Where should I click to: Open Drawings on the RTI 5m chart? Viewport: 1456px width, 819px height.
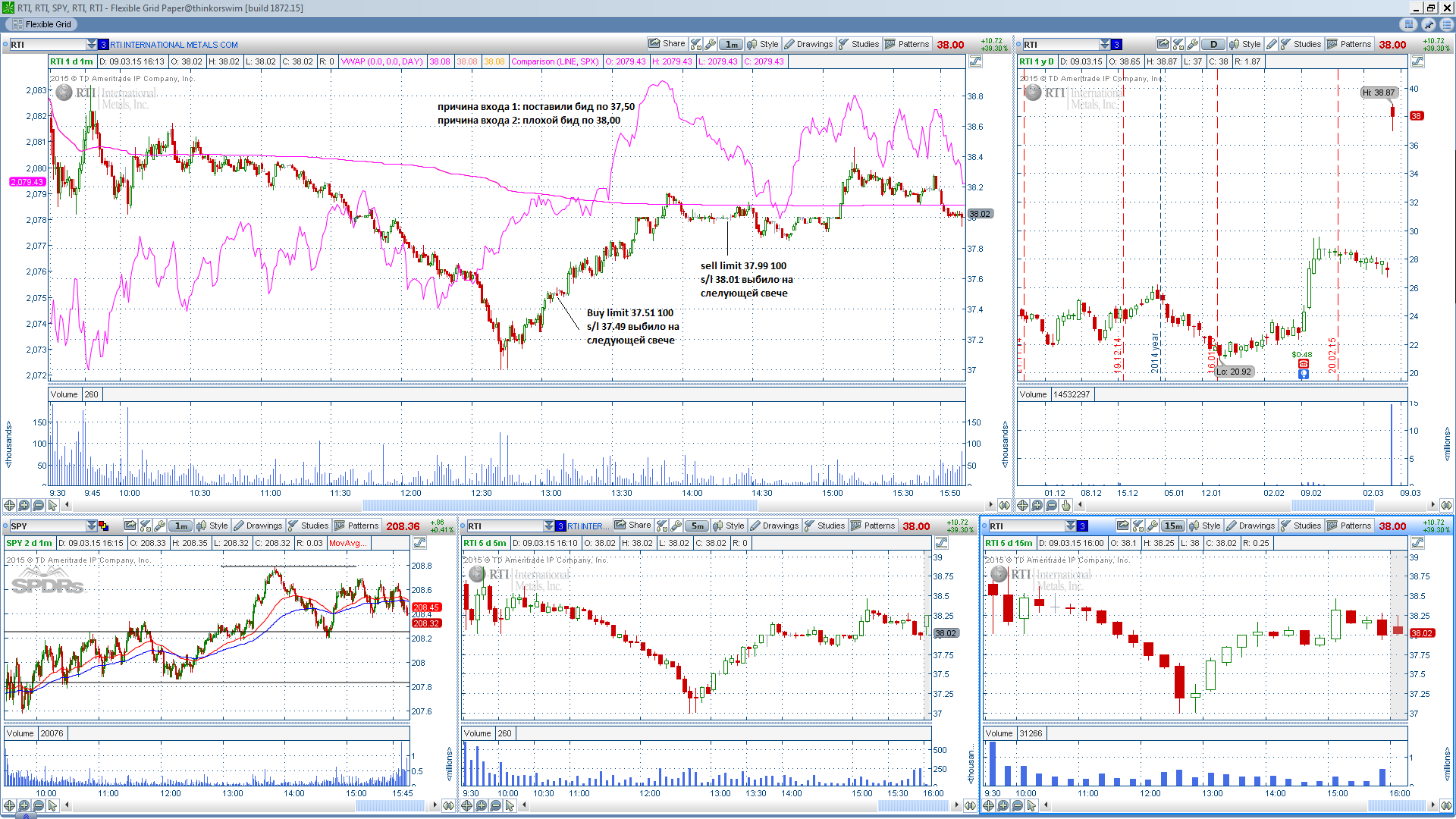pyautogui.click(x=774, y=526)
